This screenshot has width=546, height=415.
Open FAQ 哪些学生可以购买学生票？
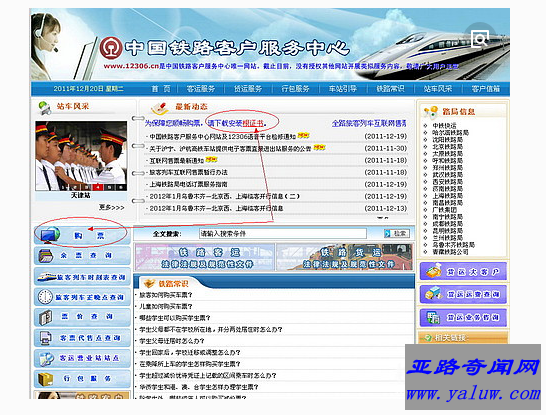point(175,318)
